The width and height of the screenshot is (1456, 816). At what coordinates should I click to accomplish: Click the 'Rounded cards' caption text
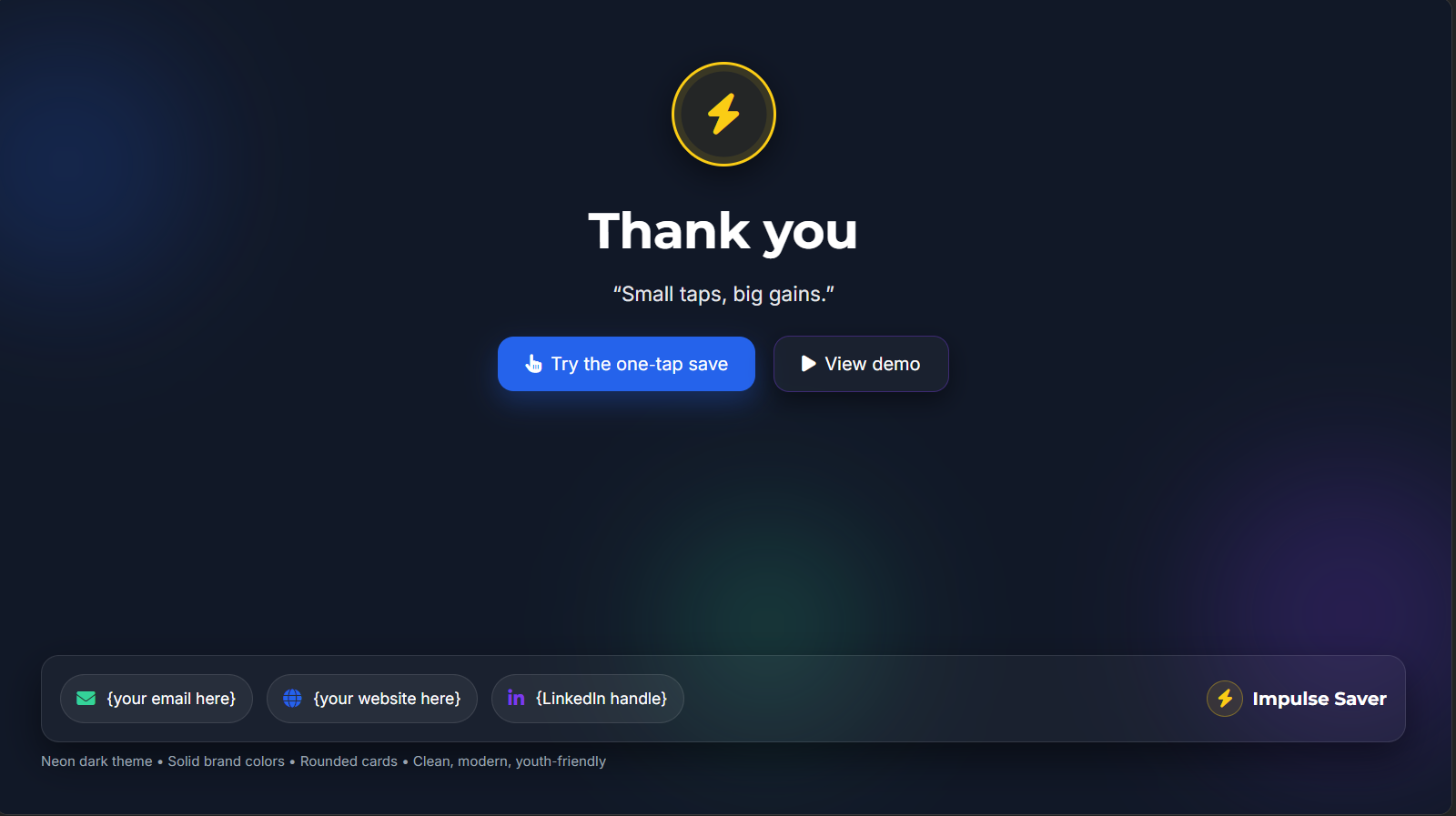tap(349, 761)
